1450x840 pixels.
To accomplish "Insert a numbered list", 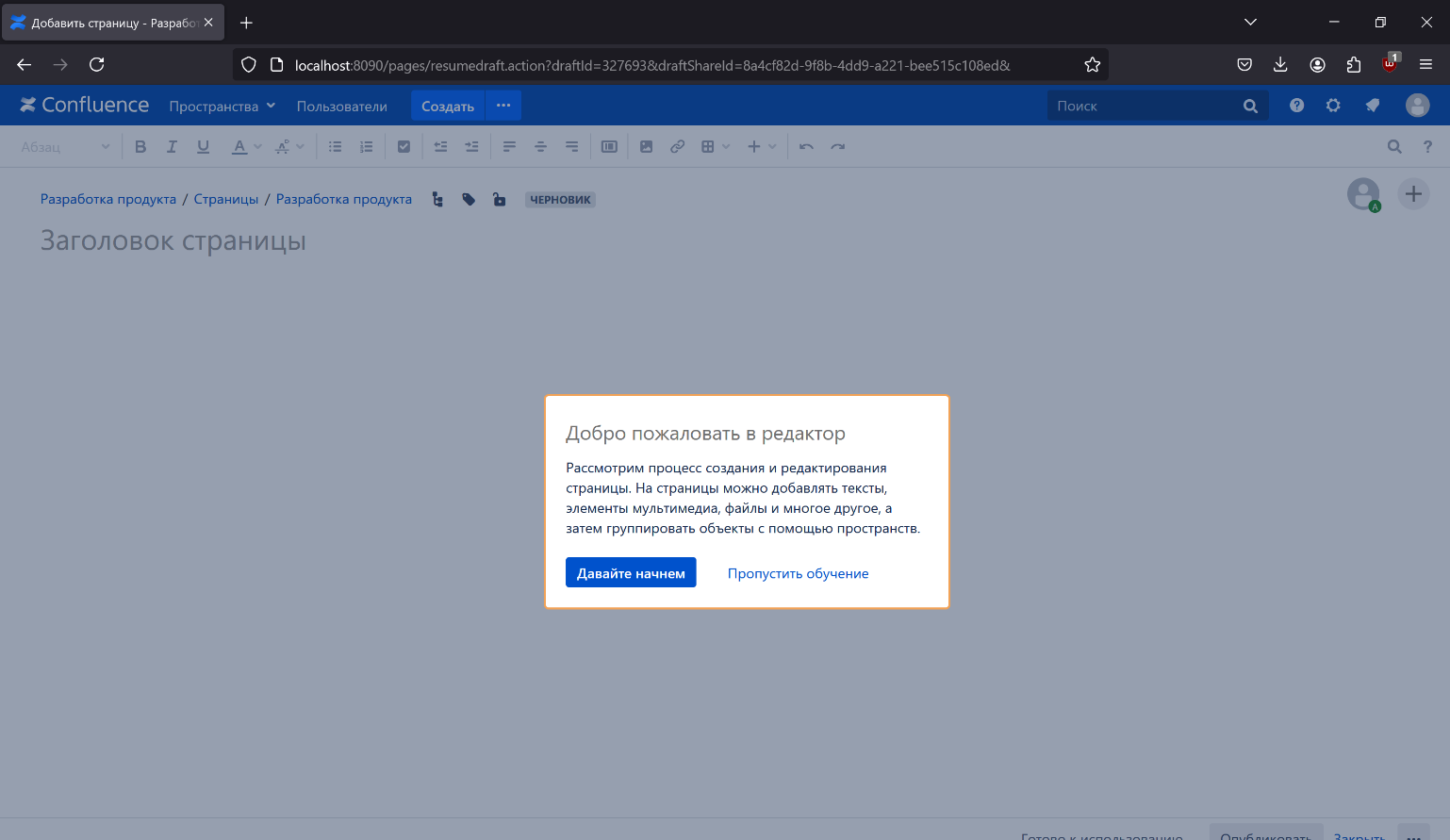I will [366, 147].
